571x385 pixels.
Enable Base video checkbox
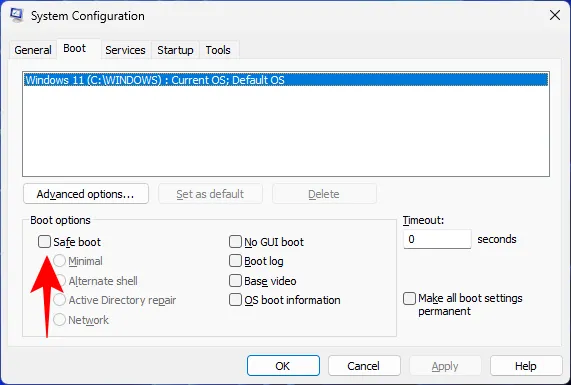point(235,281)
